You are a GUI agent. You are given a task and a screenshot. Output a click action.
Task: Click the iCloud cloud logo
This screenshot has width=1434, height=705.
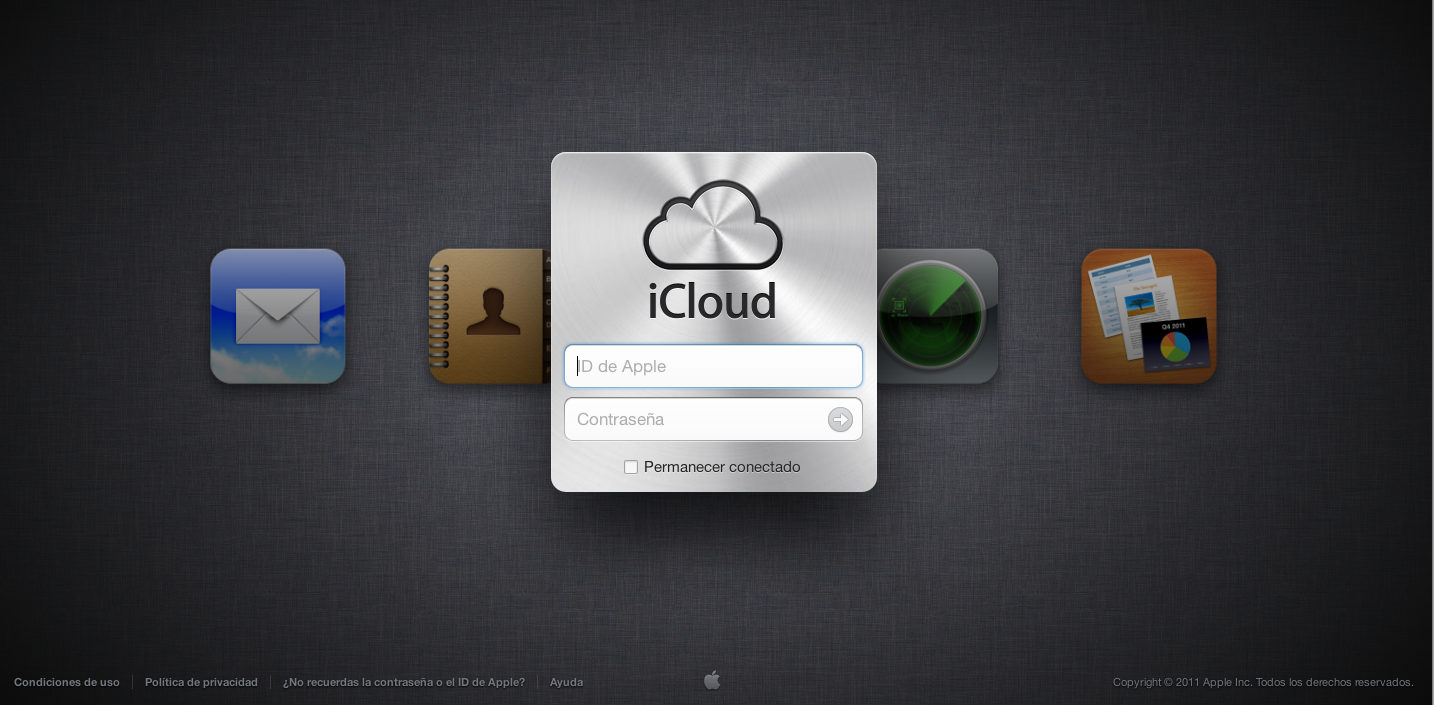[713, 224]
